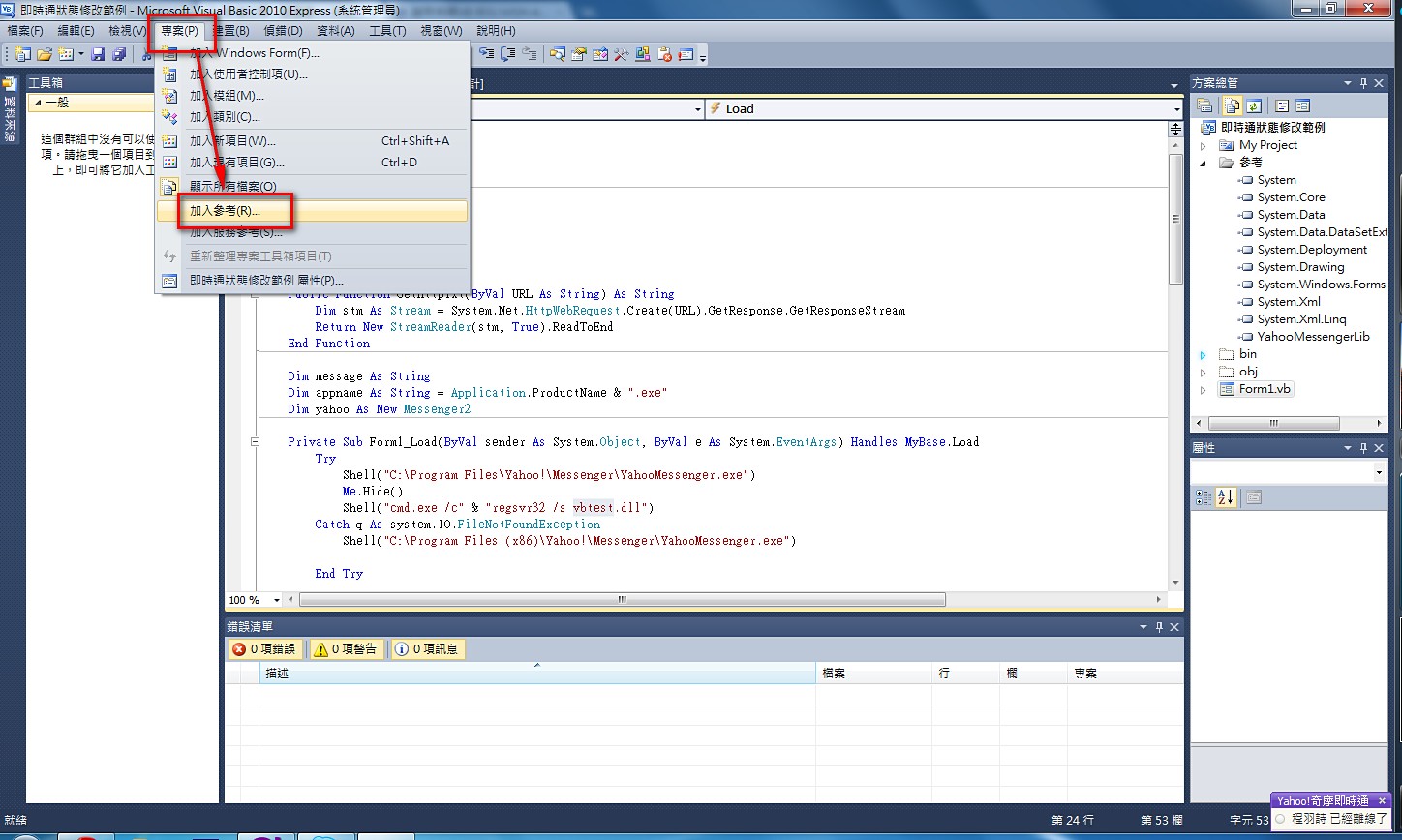Click the Add New Item toolbar icon
Viewport: 1402px width, 840px height.
[x=66, y=54]
